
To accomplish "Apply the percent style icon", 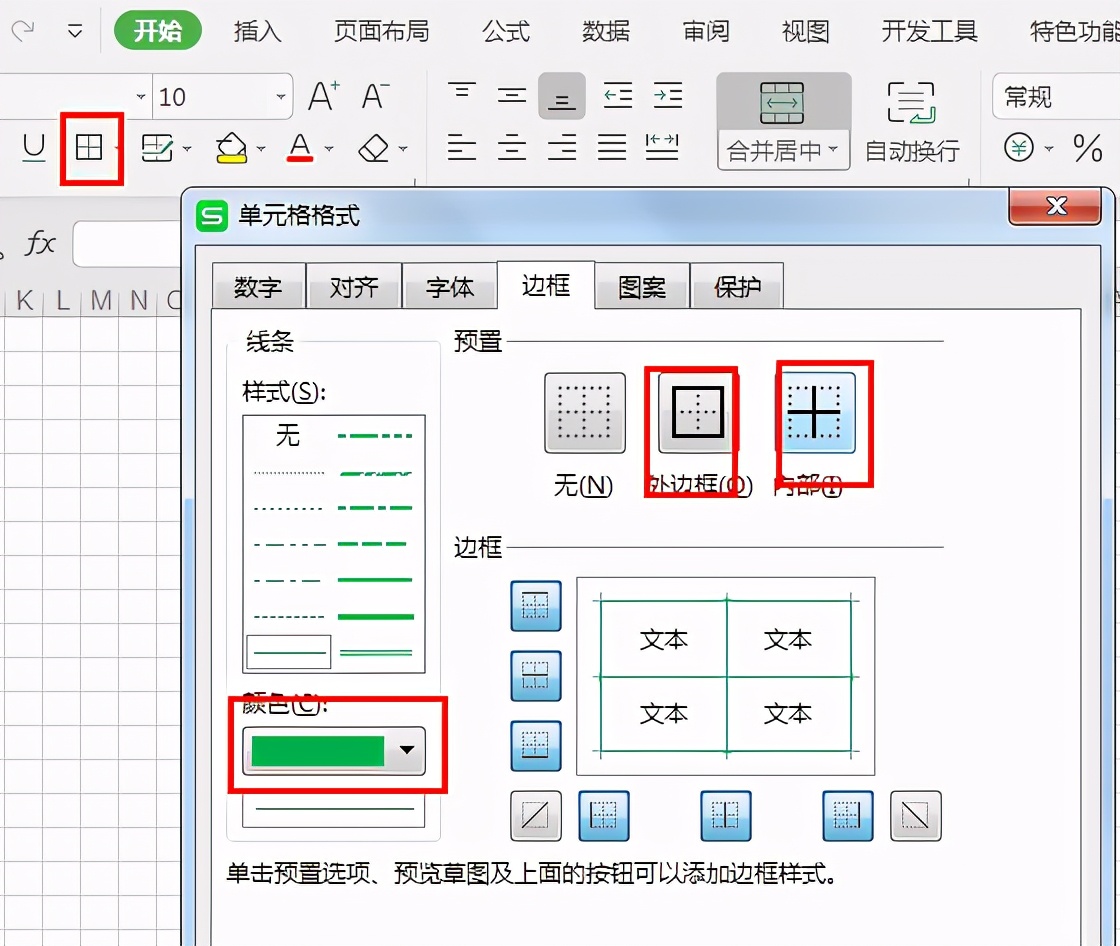I will click(x=1087, y=148).
